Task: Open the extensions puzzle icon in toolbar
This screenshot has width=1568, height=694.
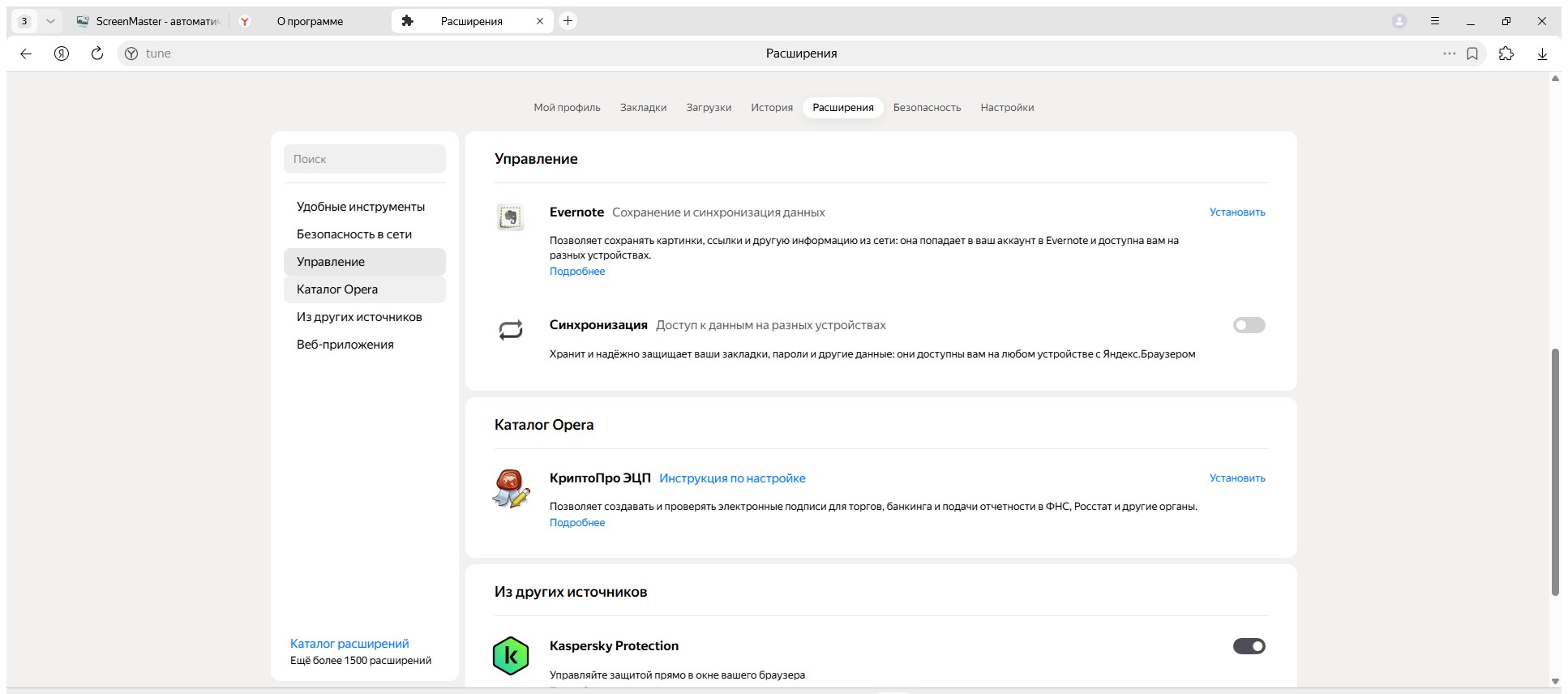Action: pyautogui.click(x=1506, y=54)
